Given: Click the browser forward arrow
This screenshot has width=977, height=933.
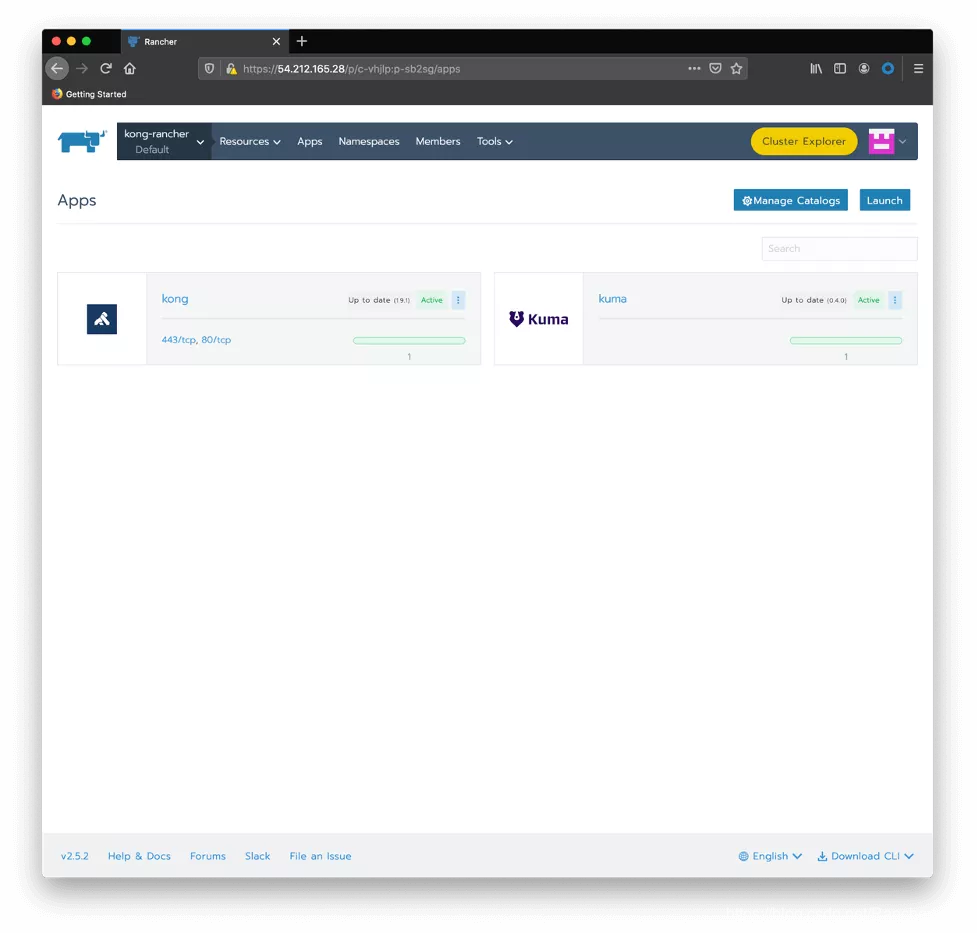Looking at the screenshot, I should tap(82, 69).
